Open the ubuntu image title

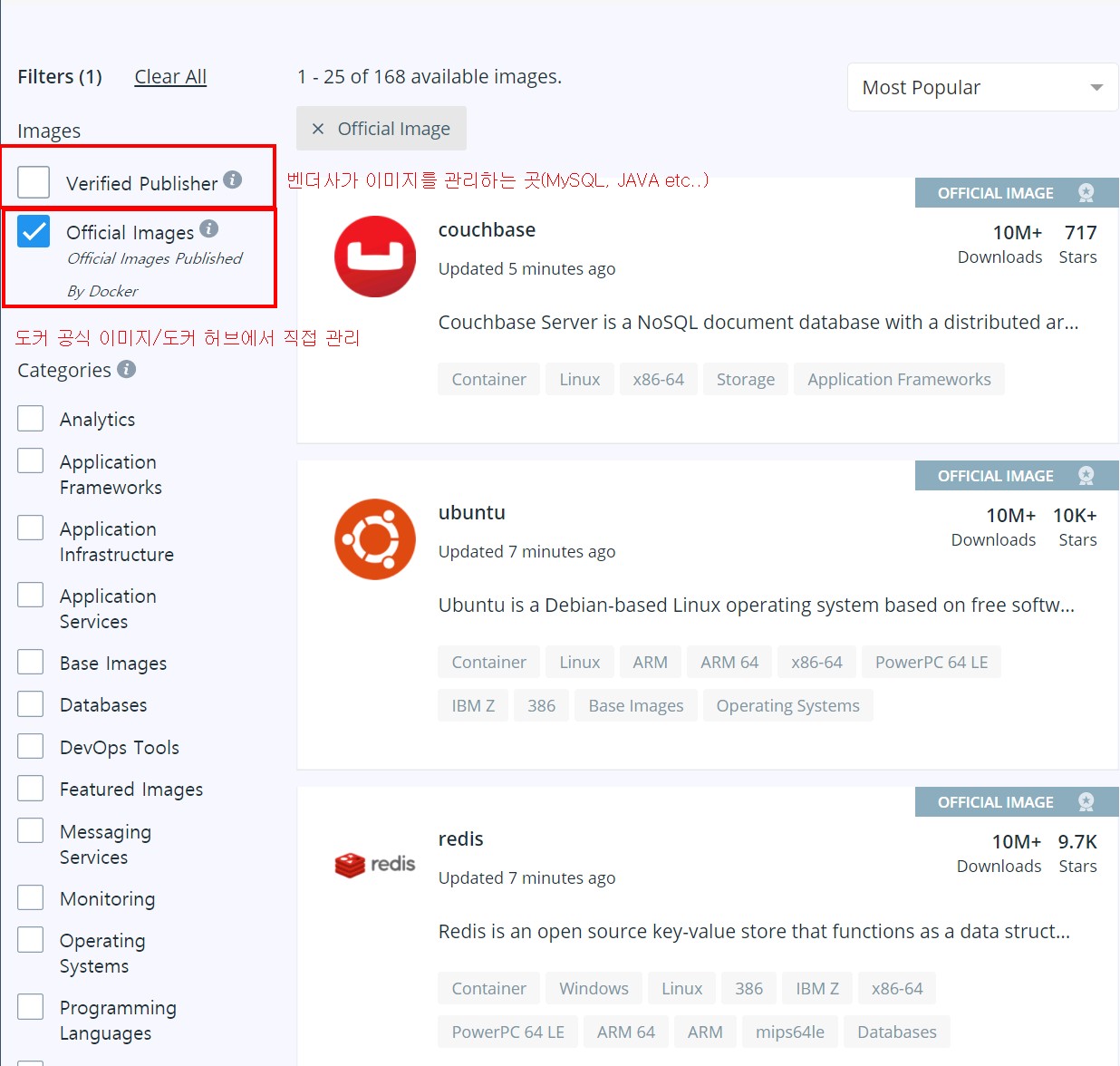click(x=471, y=512)
